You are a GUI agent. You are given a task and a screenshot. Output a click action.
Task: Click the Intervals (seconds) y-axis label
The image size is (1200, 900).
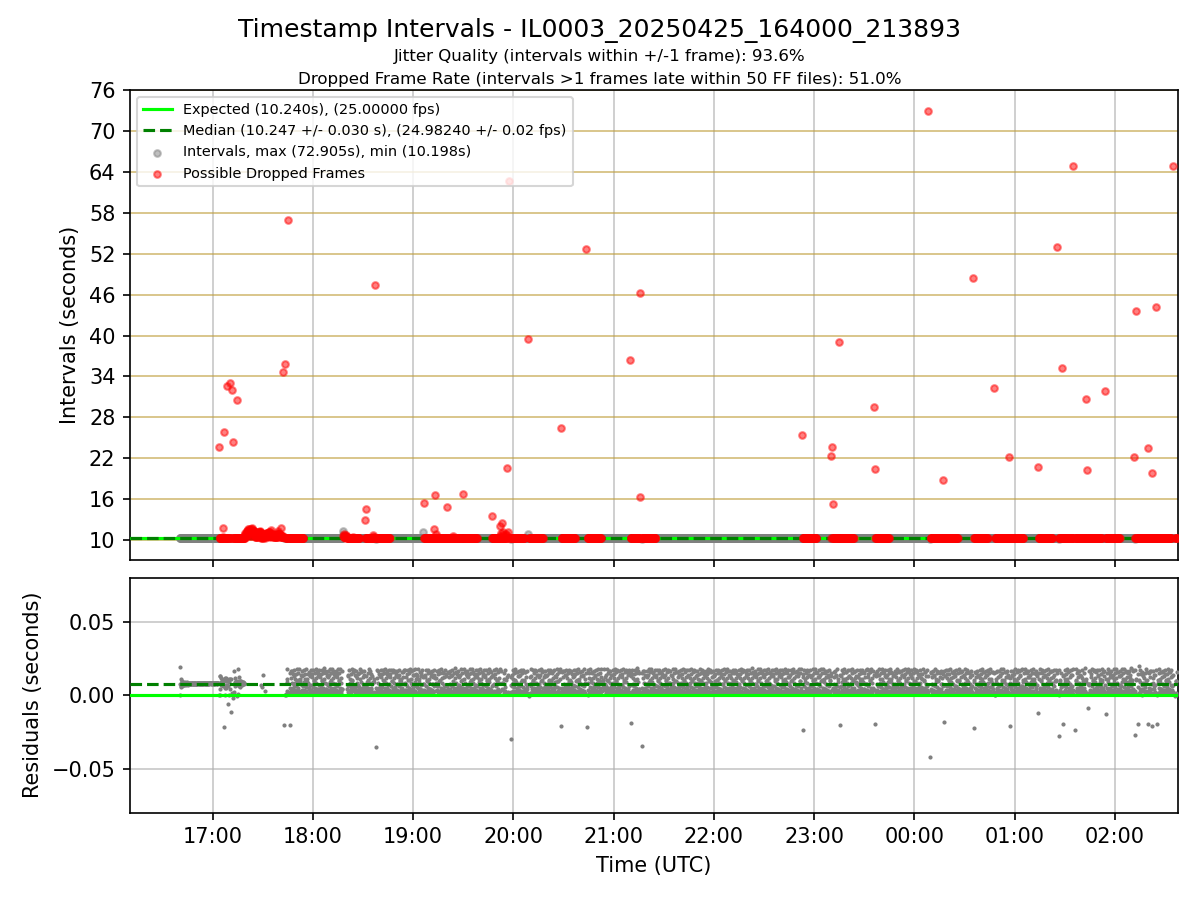pyautogui.click(x=68, y=325)
